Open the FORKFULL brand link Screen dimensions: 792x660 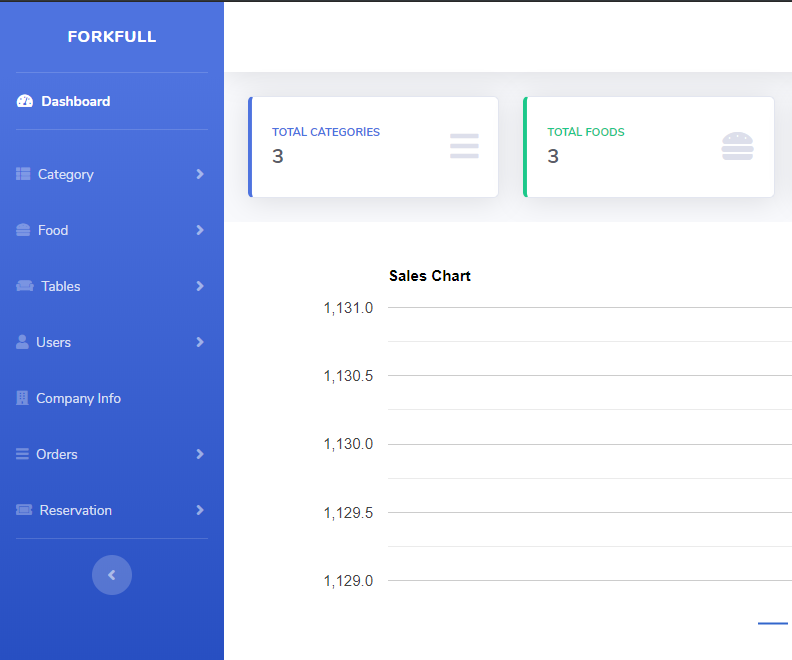(112, 36)
